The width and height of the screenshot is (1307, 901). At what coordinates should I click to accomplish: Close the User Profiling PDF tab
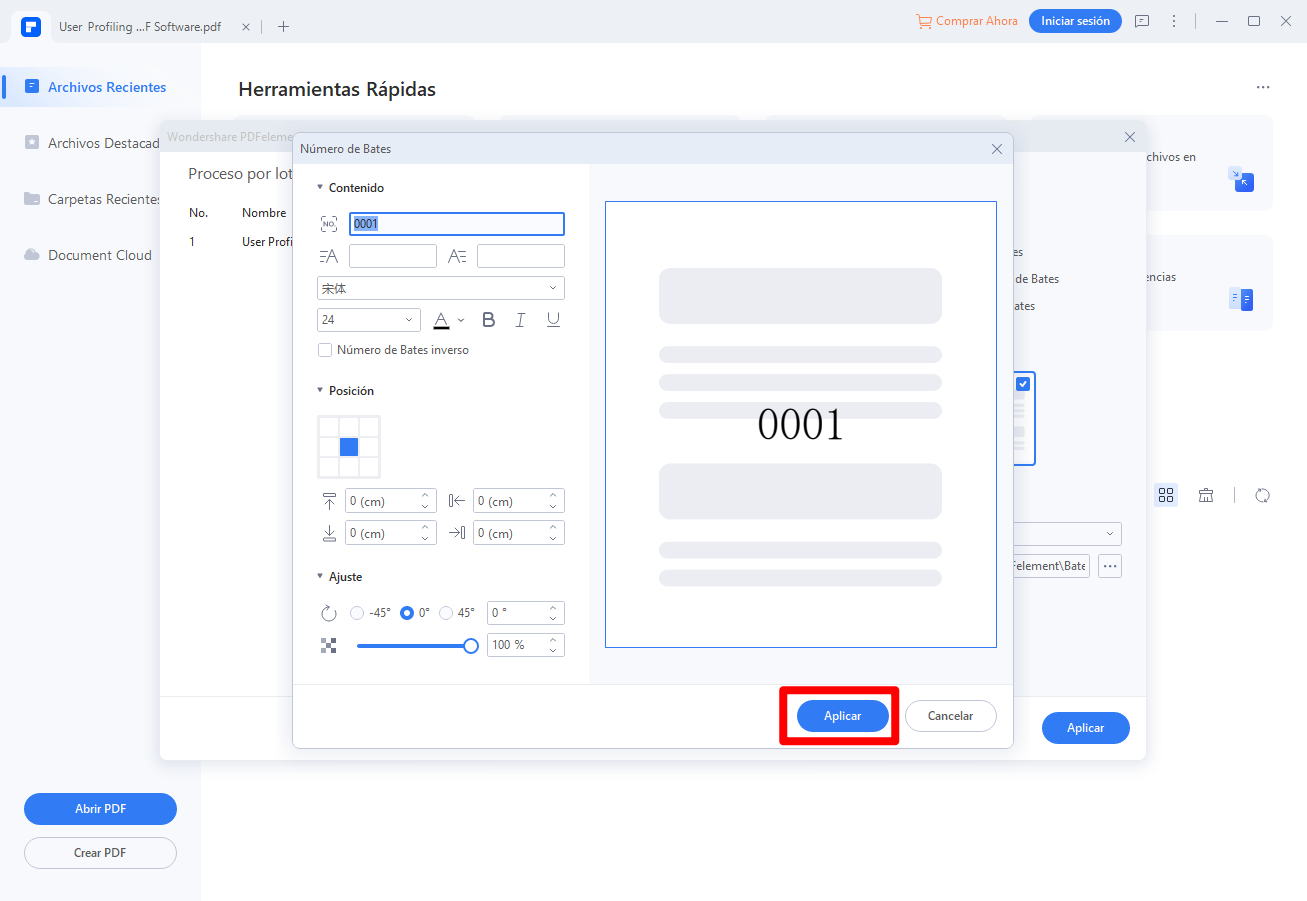tap(246, 27)
